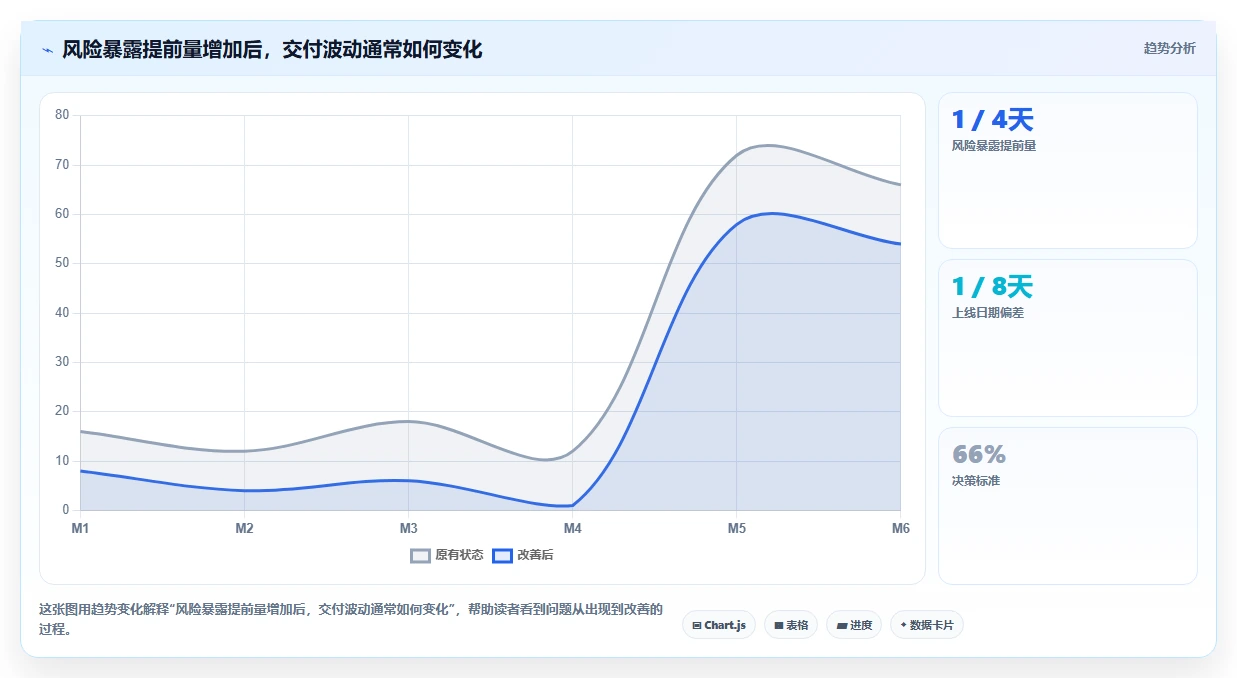Screen dimensions: 1237x678
Task: Click the 进度 tag icon
Action: click(x=842, y=625)
